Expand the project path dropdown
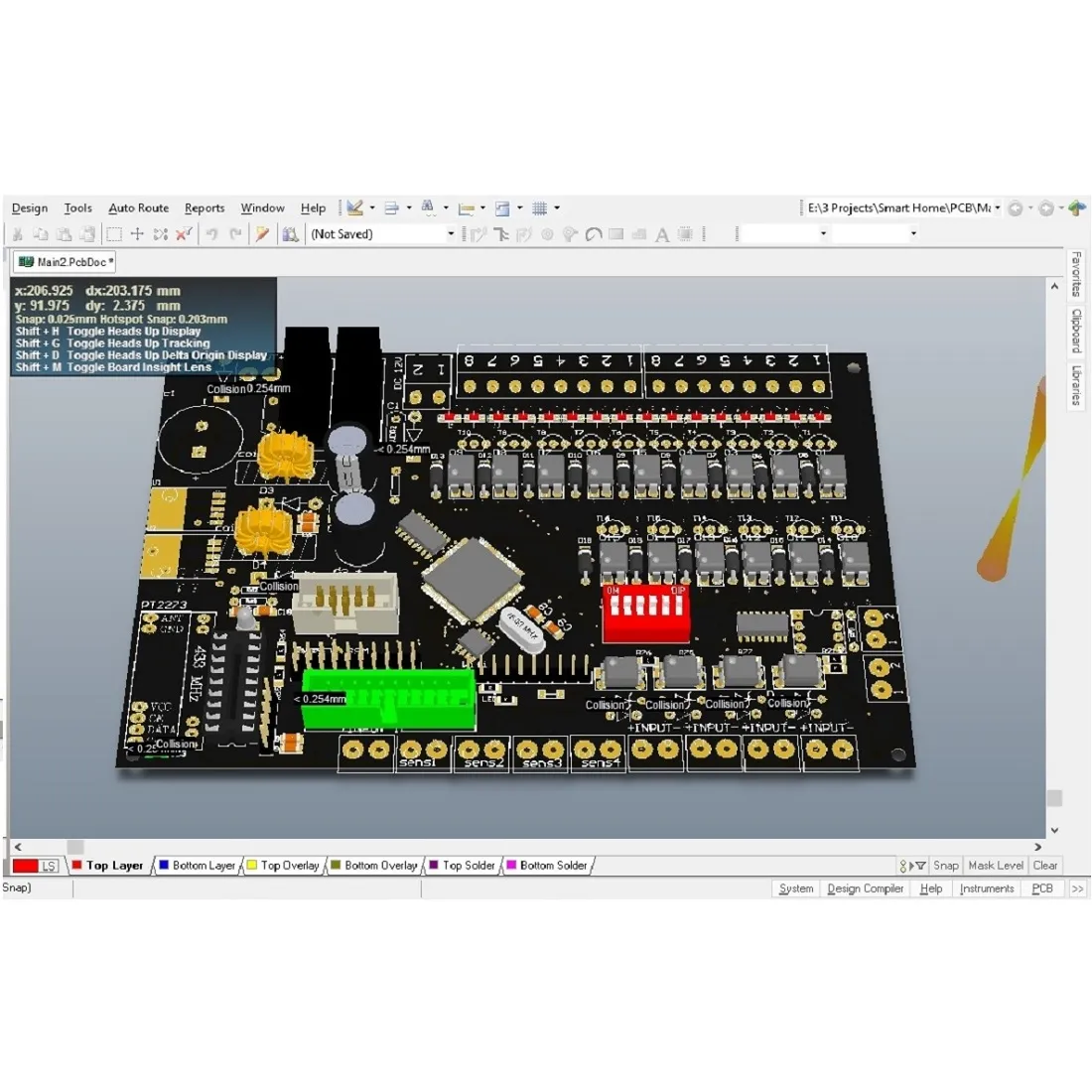1092x1092 pixels. (x=998, y=208)
